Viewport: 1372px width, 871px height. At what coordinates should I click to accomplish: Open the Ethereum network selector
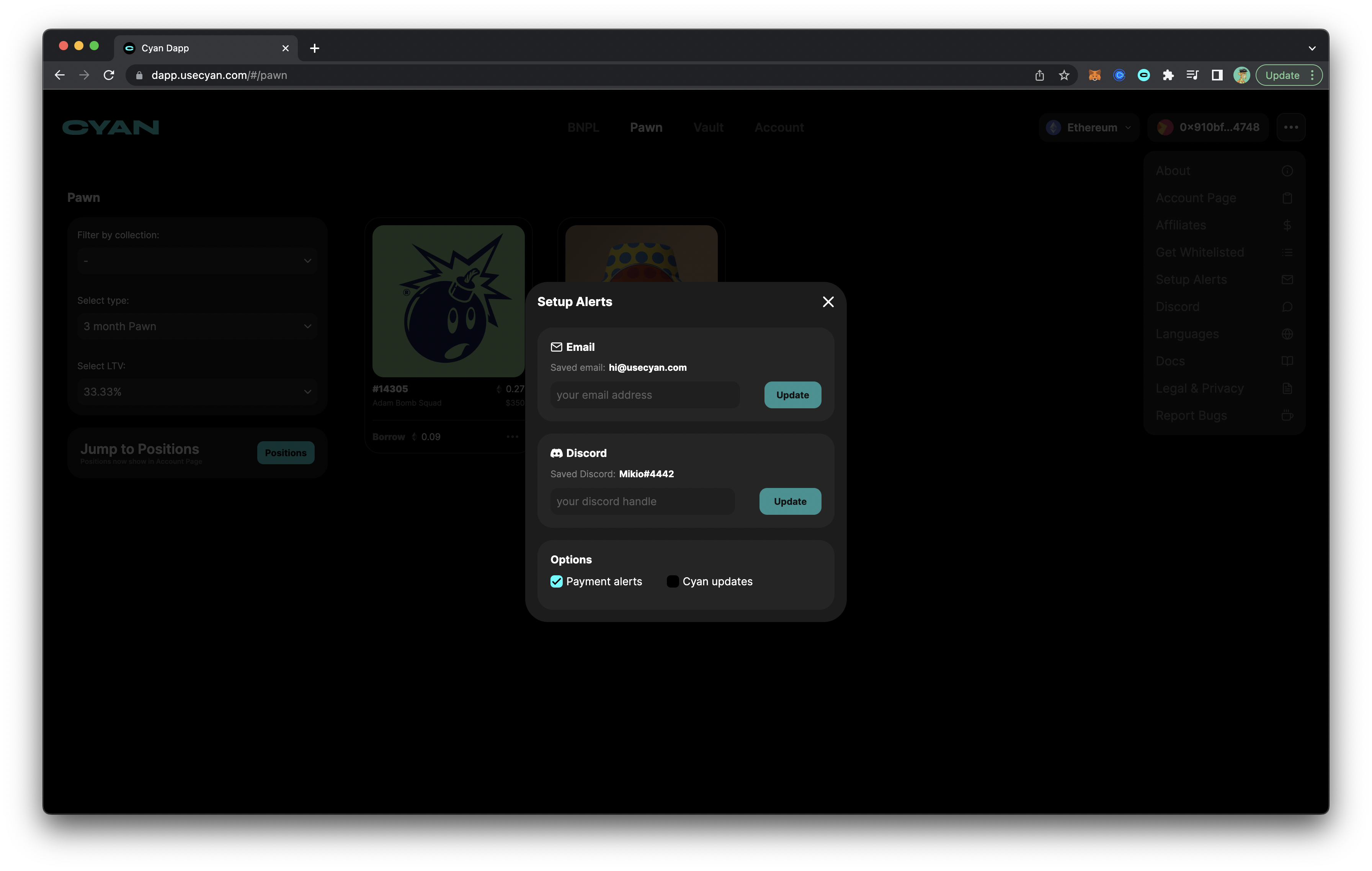(x=1089, y=127)
